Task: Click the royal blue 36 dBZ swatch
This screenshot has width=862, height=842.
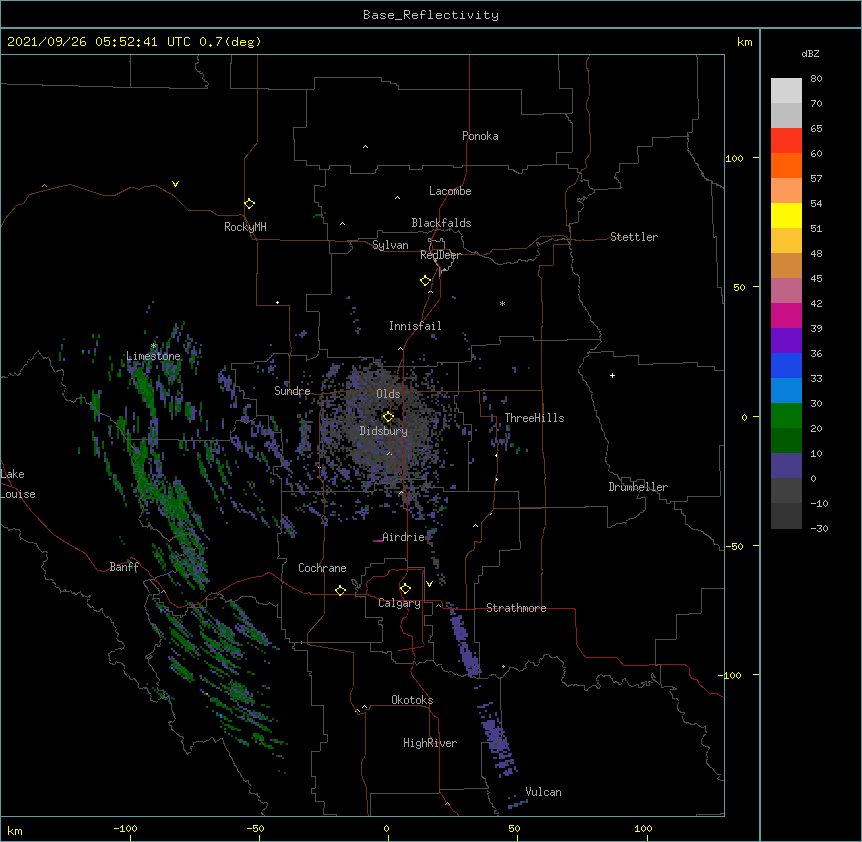Action: click(786, 365)
